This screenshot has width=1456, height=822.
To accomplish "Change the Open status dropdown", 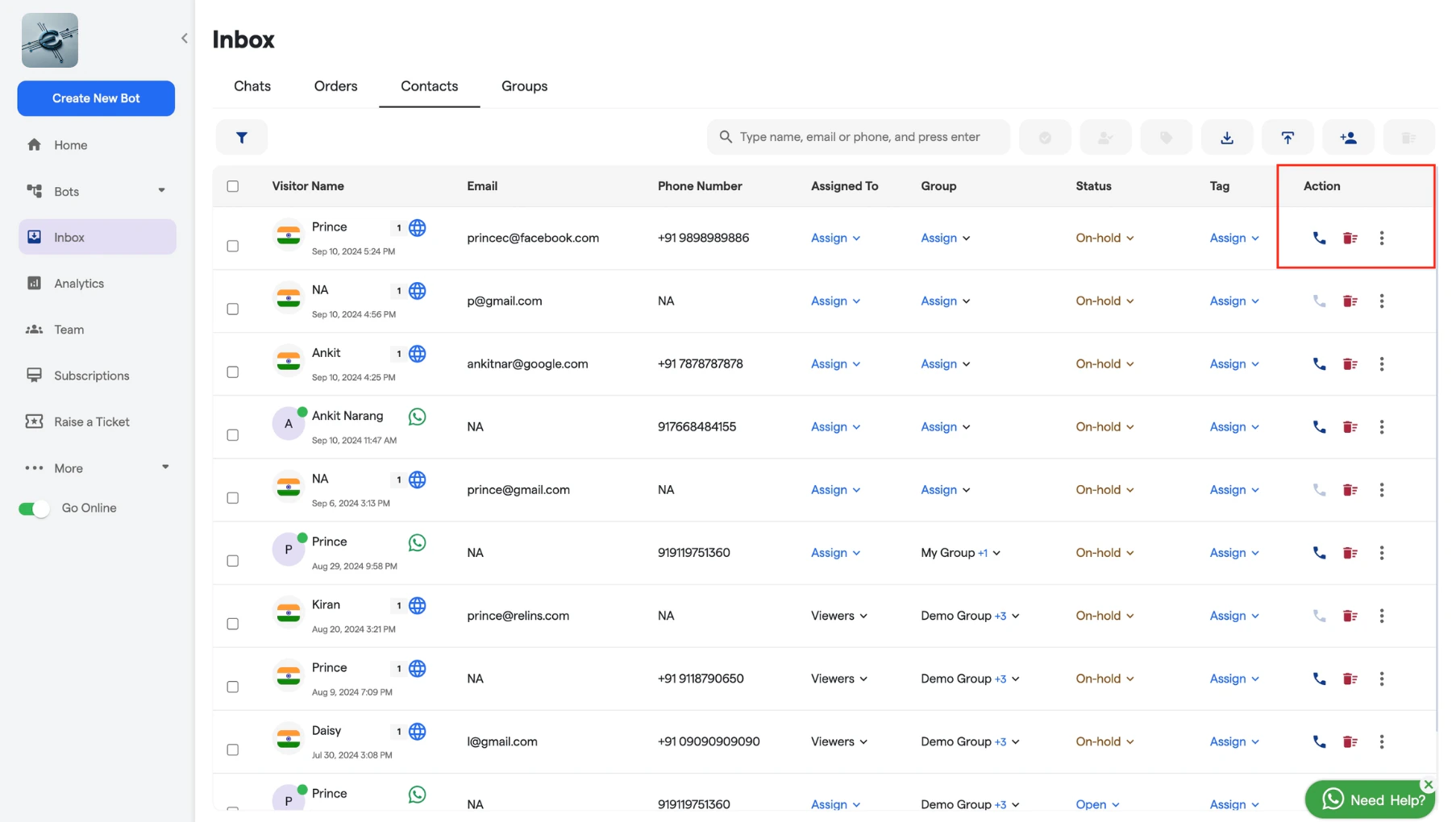I will point(1097,804).
